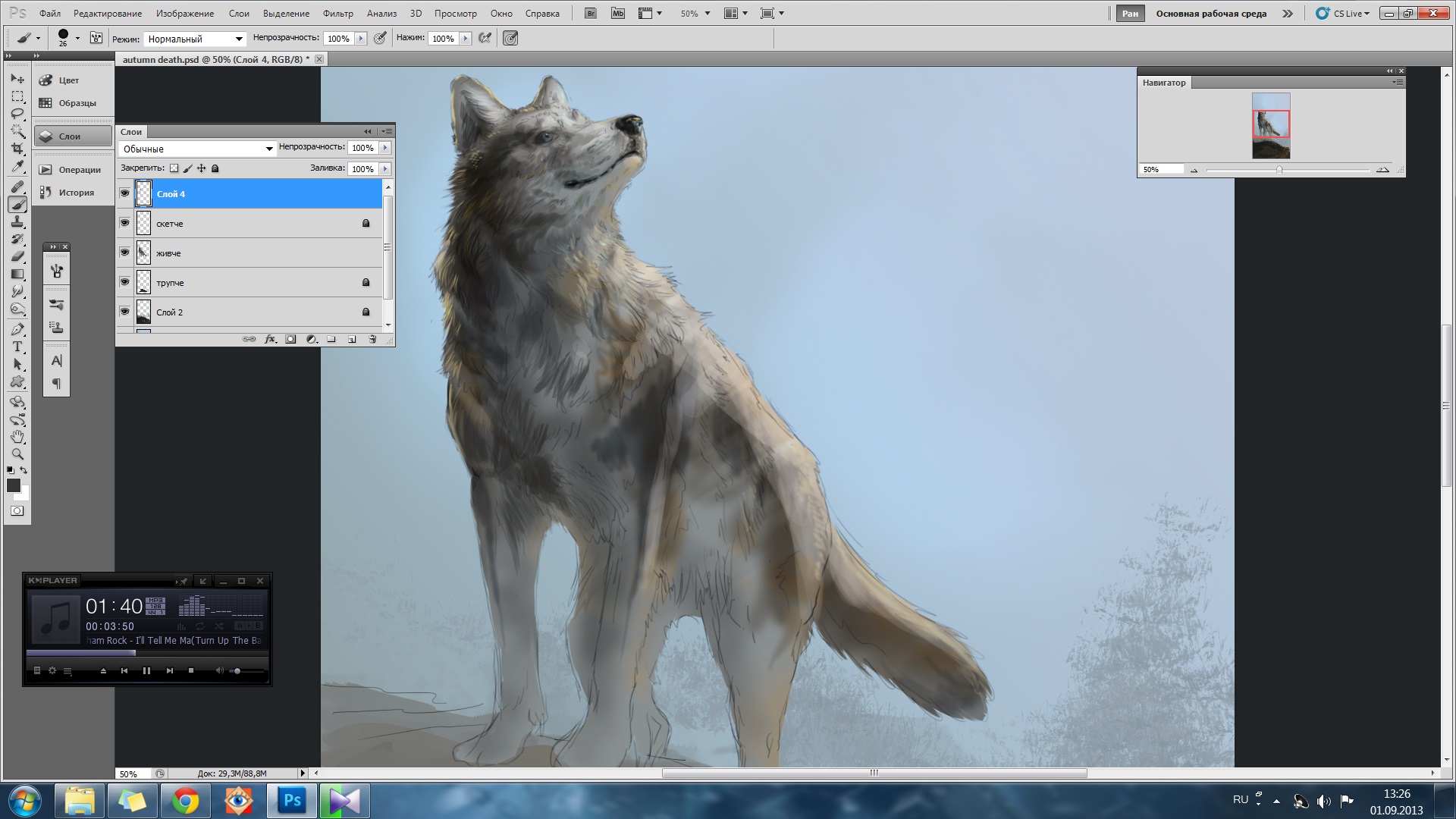1456x819 pixels.
Task: Select the Hand tool
Action: [x=17, y=437]
